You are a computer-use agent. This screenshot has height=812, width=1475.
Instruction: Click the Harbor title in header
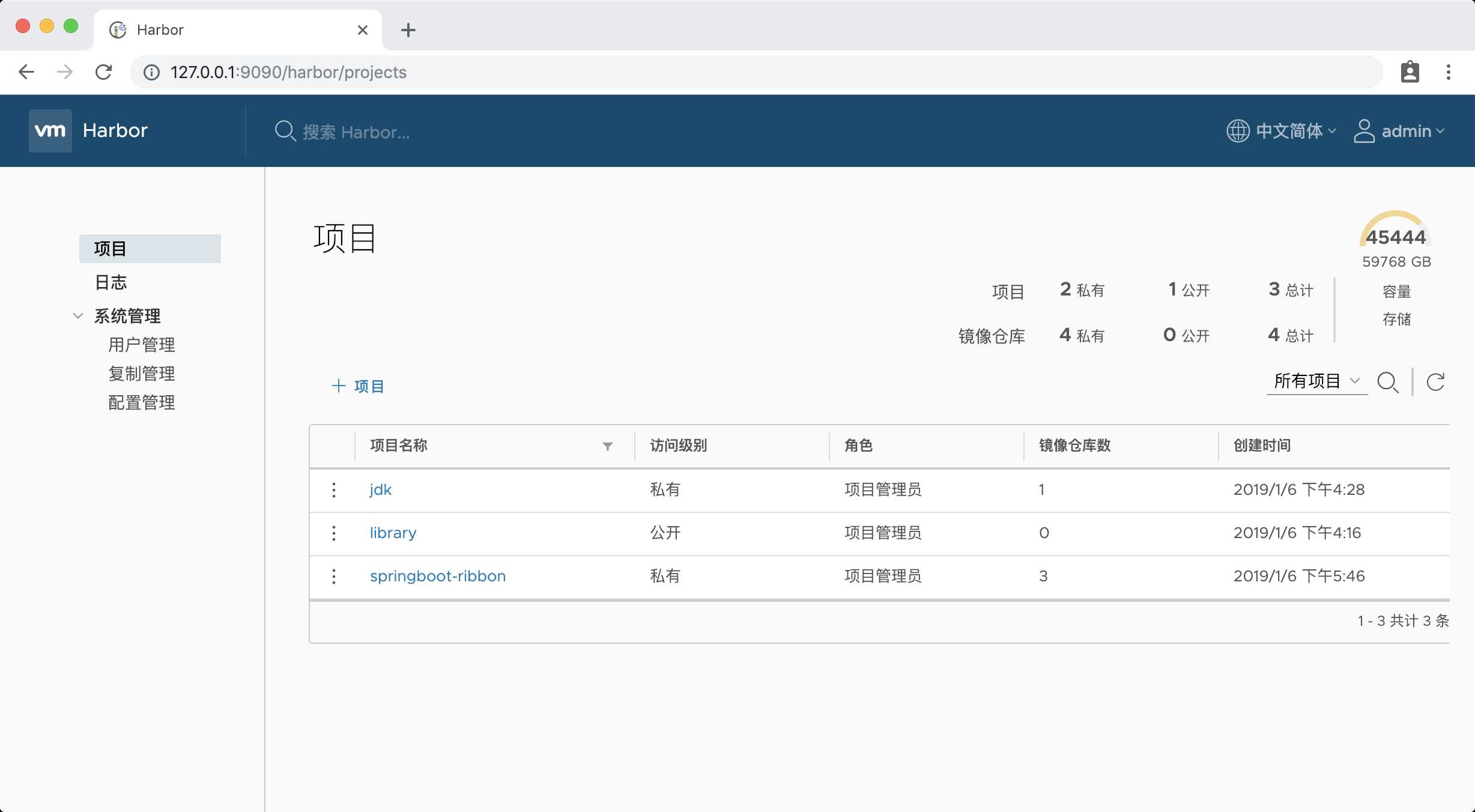115,130
